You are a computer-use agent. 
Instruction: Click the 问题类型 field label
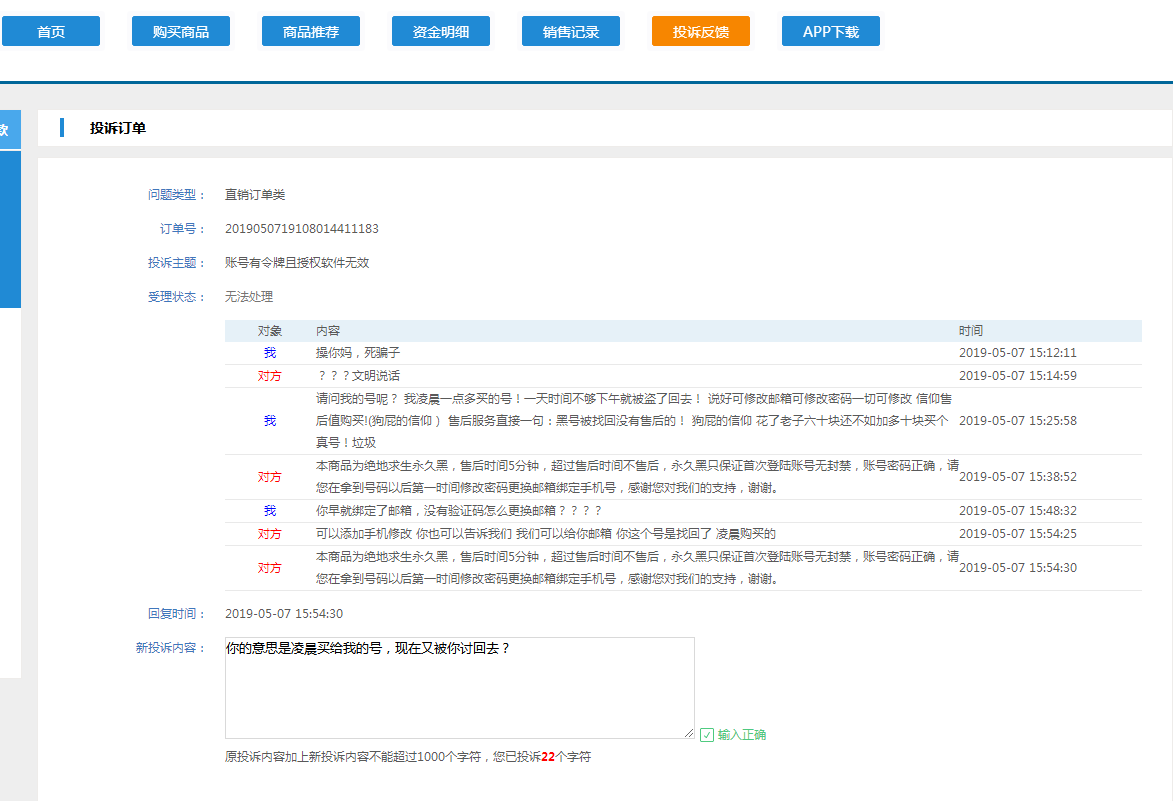[177, 194]
